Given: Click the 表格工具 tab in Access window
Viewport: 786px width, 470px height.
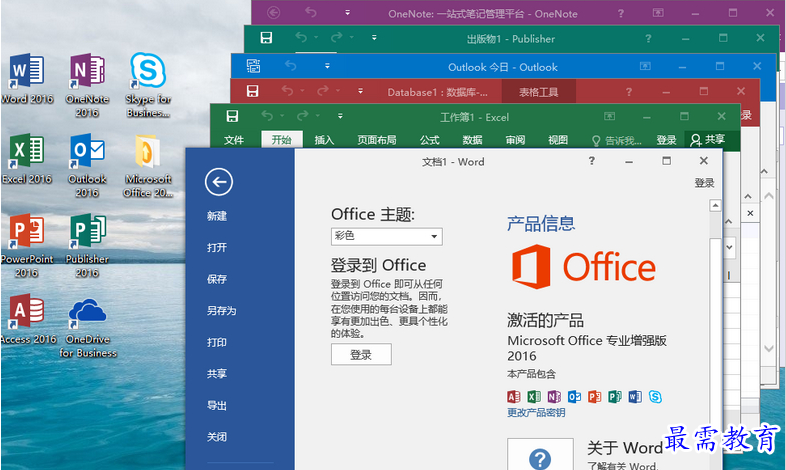Looking at the screenshot, I should click(x=539, y=92).
